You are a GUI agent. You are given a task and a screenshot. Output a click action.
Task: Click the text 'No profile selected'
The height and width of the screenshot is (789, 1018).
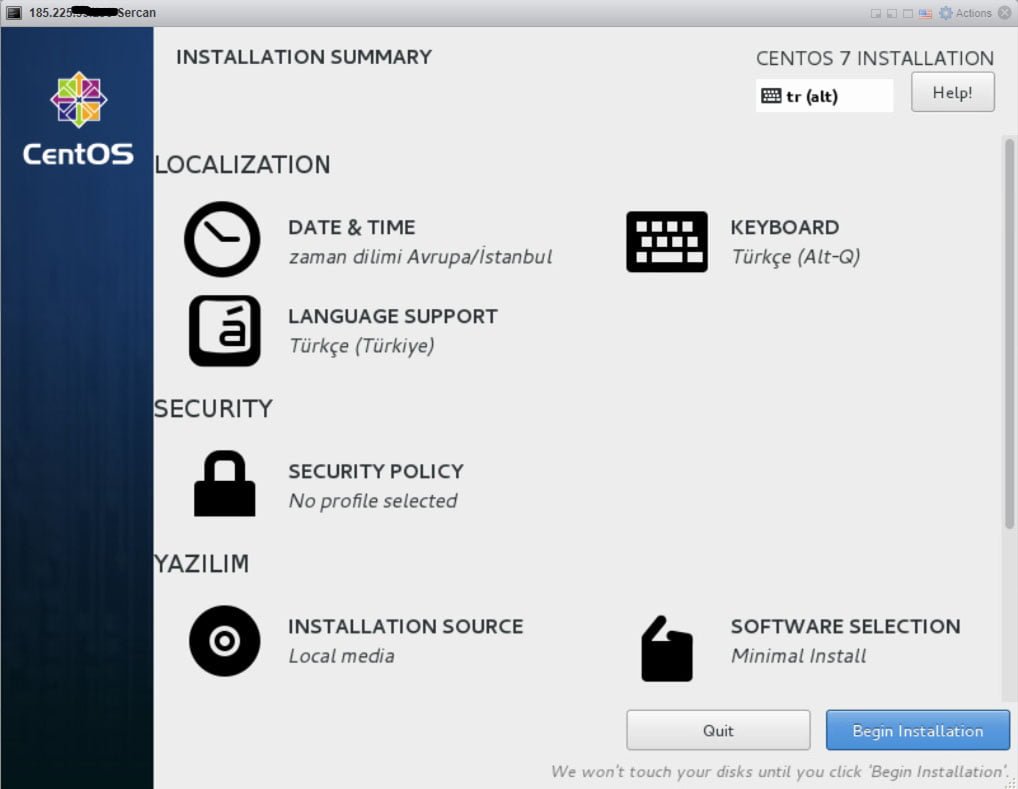click(x=373, y=501)
